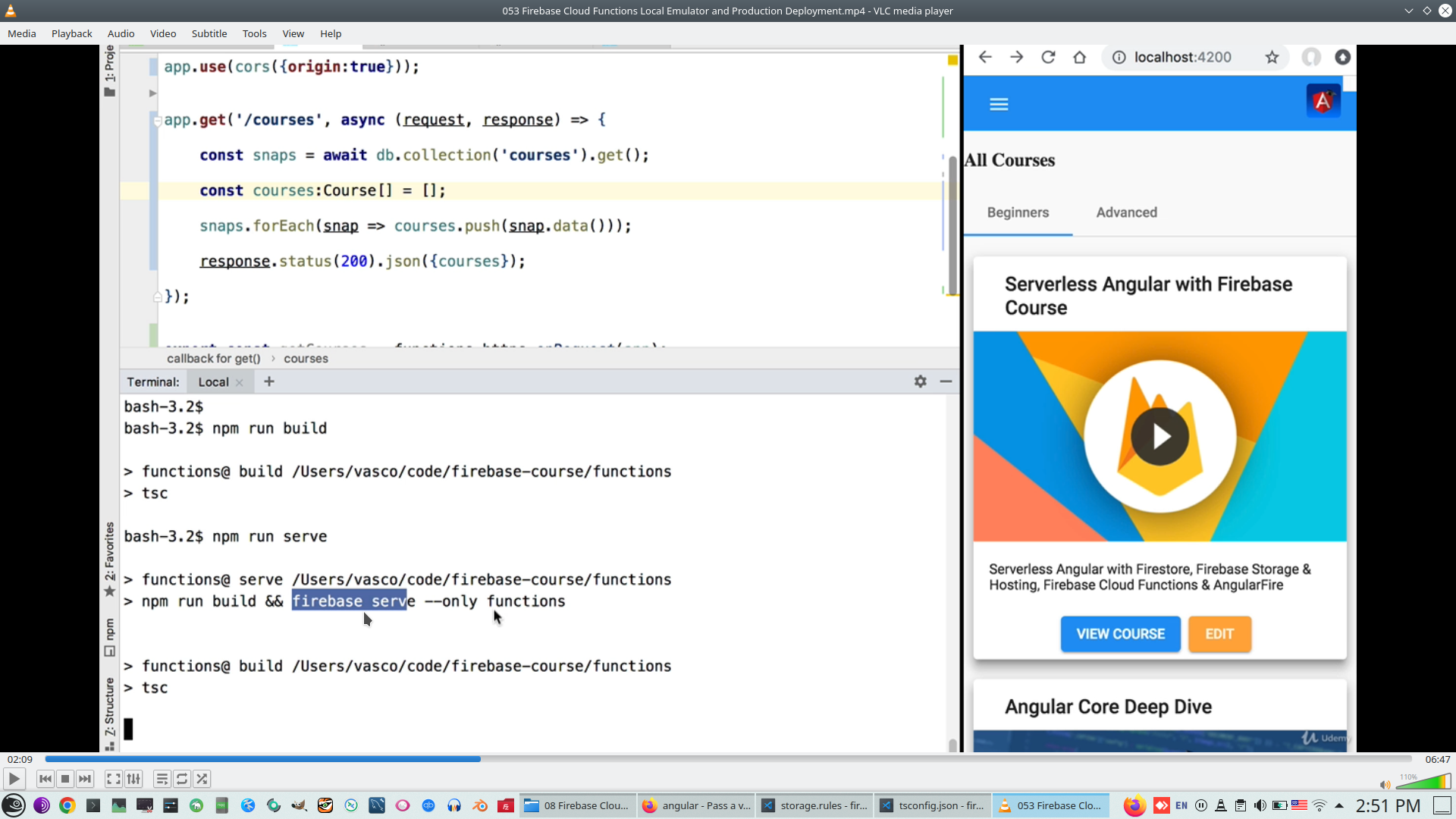Show the VLC playlist
The image size is (1456, 819).
coord(162,779)
